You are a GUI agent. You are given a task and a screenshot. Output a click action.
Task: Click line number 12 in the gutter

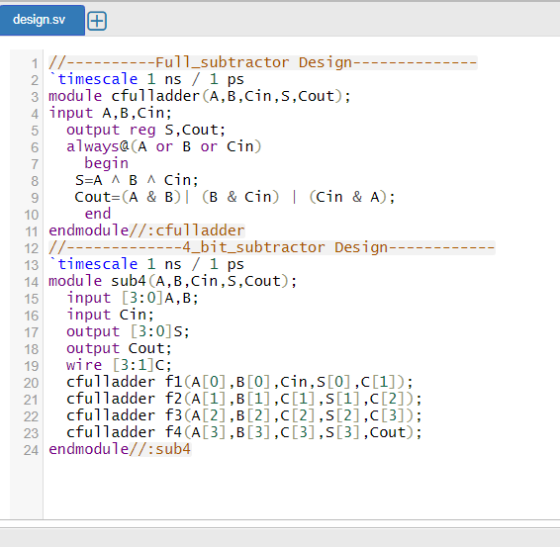coord(31,248)
